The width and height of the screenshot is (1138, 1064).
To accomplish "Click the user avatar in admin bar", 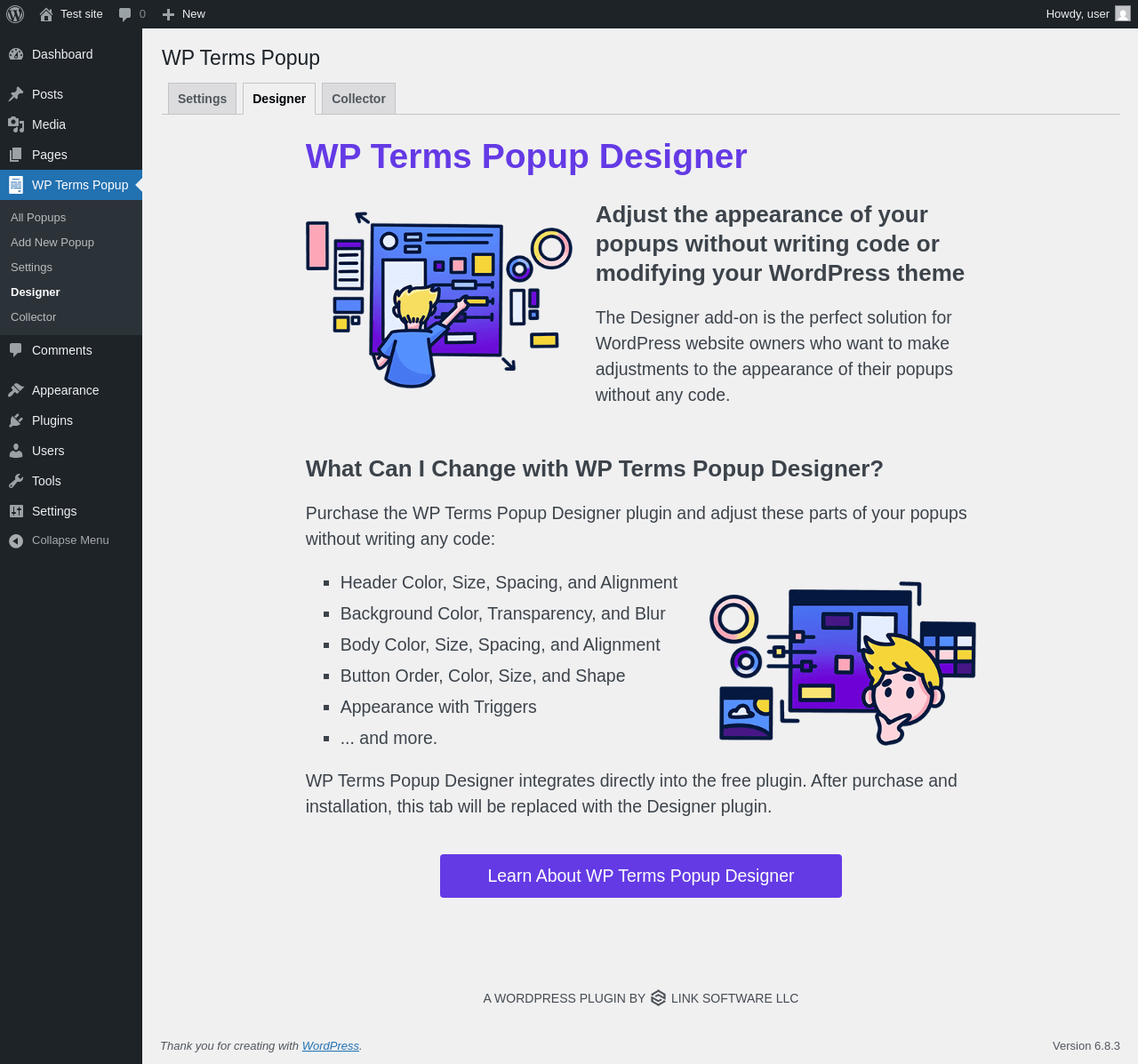I will (1123, 14).
